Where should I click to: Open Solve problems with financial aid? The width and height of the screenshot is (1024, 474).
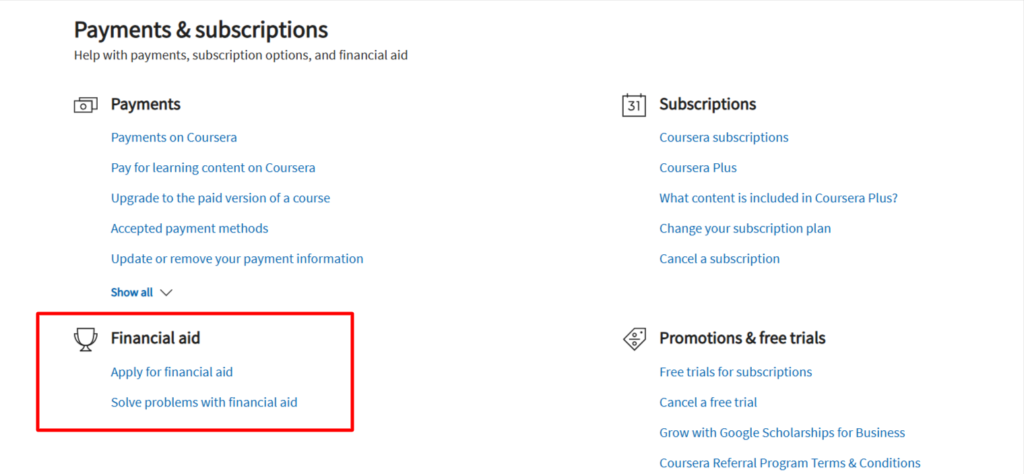coord(204,403)
